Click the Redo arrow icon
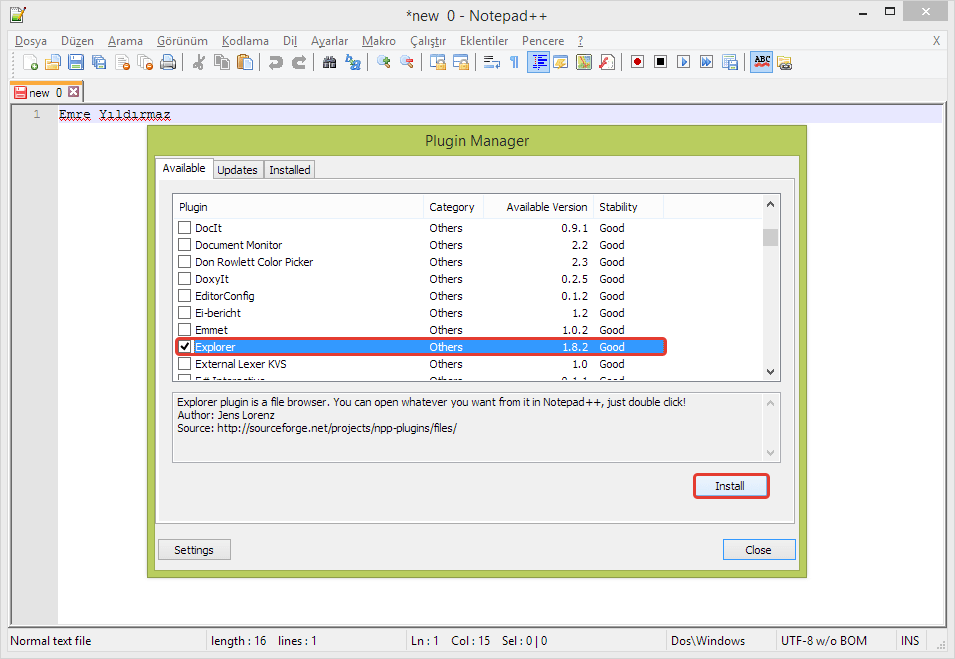This screenshot has height=659, width=955. [x=298, y=62]
